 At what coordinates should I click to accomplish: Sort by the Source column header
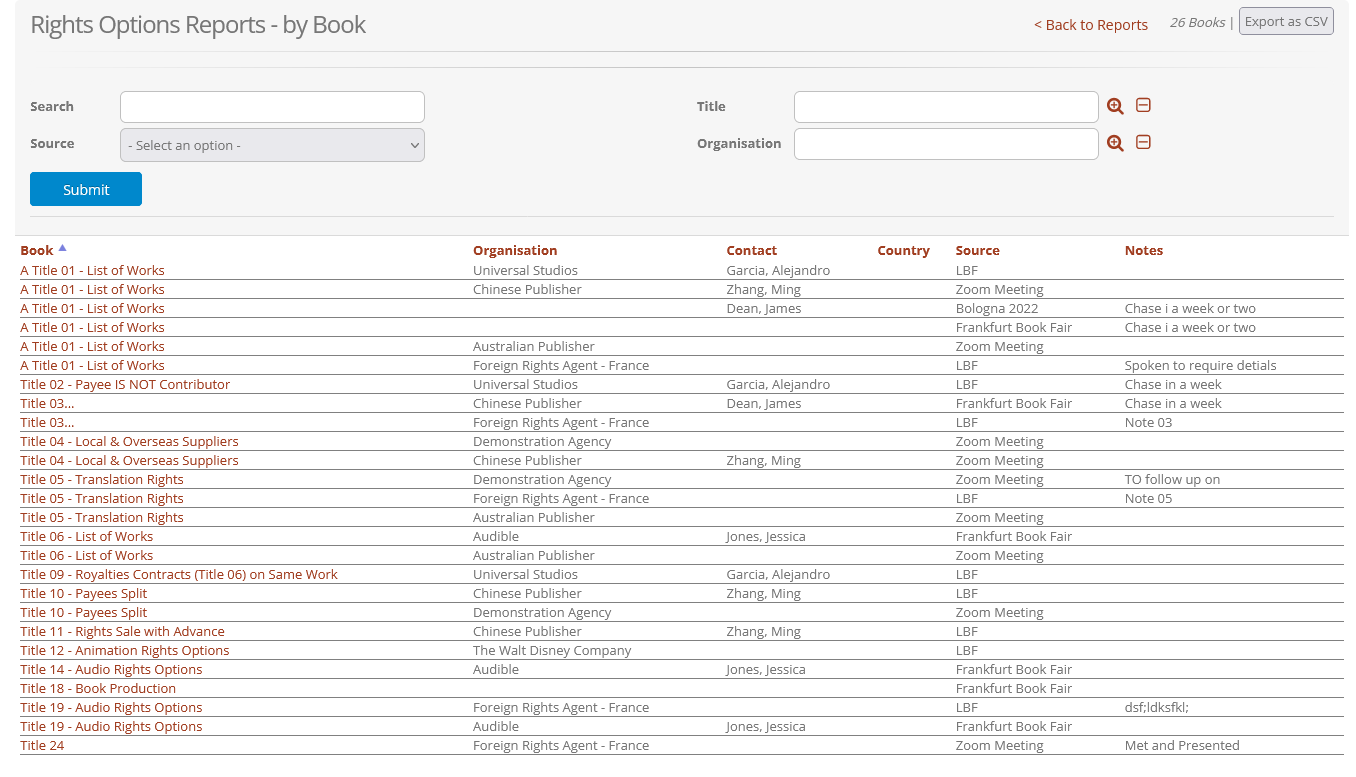point(978,251)
